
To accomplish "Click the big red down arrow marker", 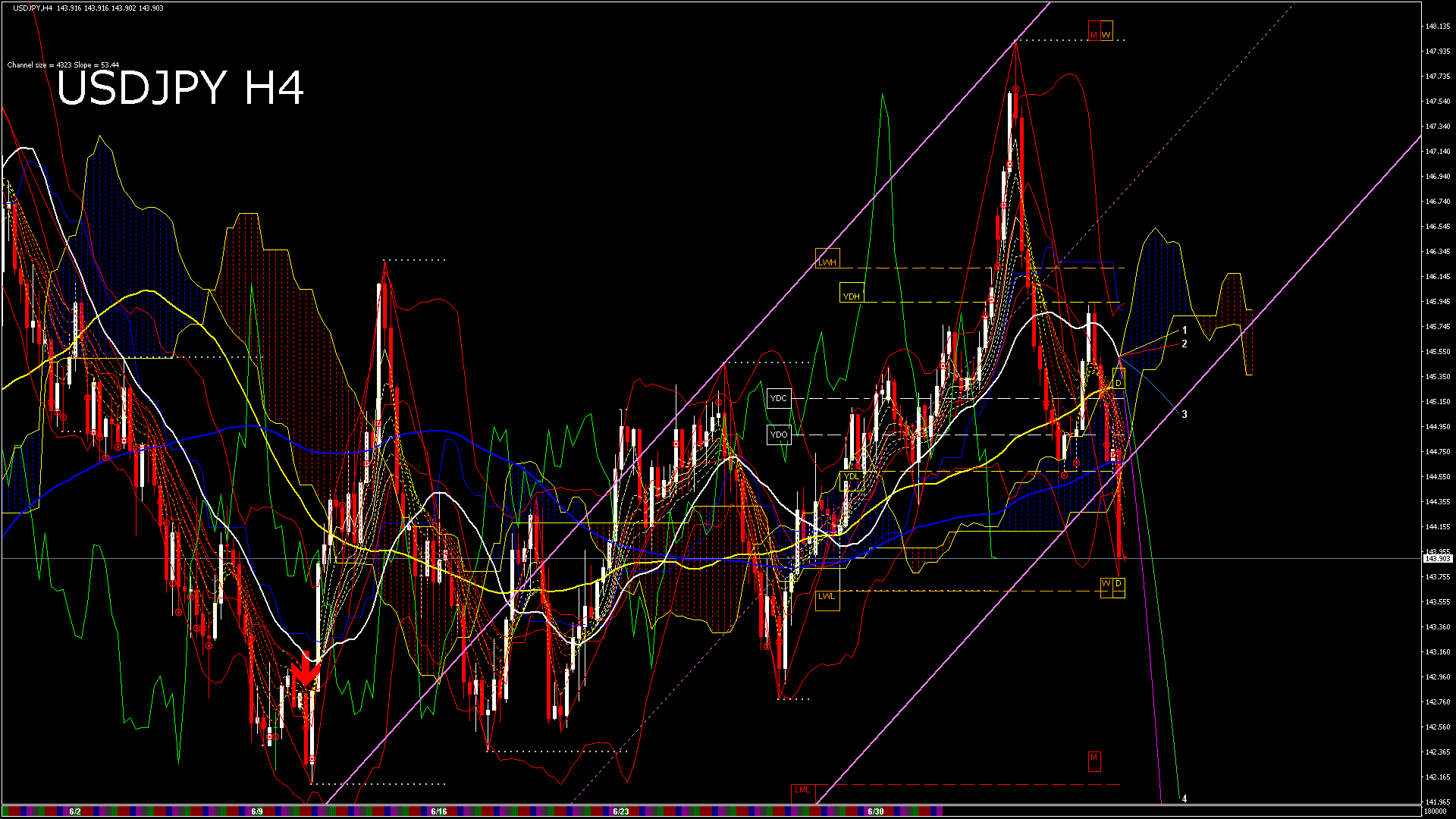I will [305, 670].
